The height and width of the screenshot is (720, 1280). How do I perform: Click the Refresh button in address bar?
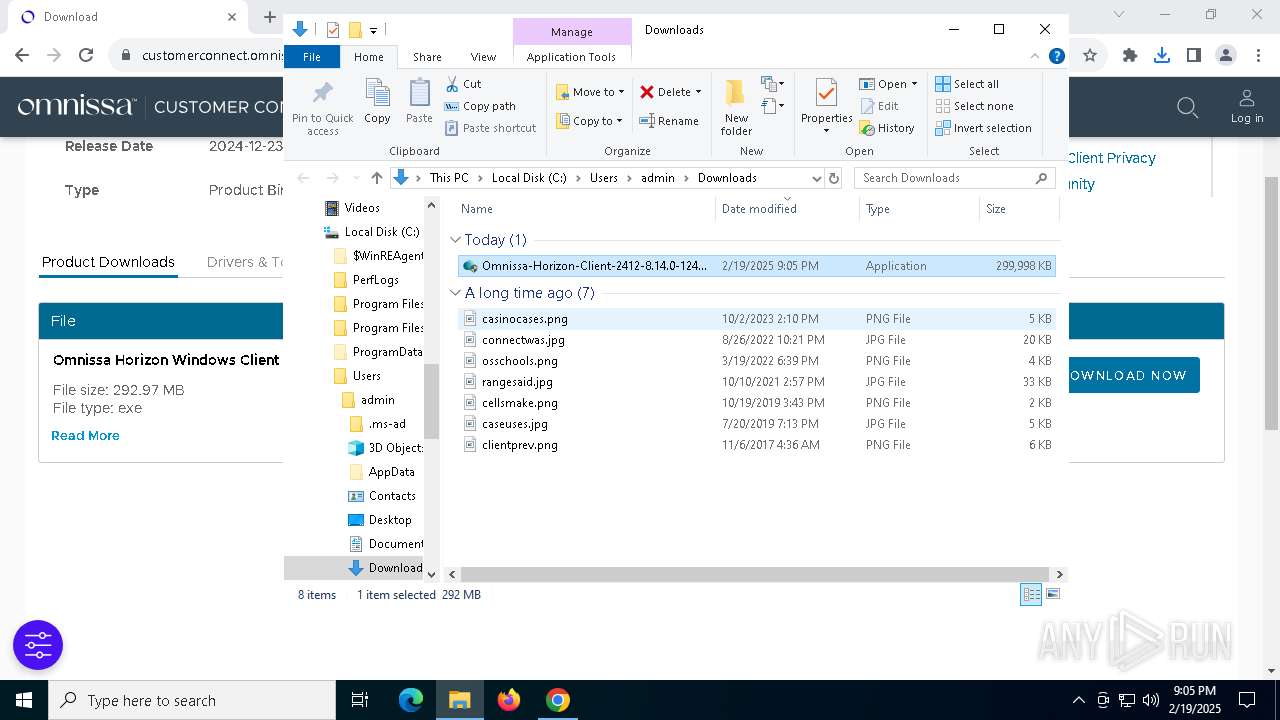coord(834,178)
